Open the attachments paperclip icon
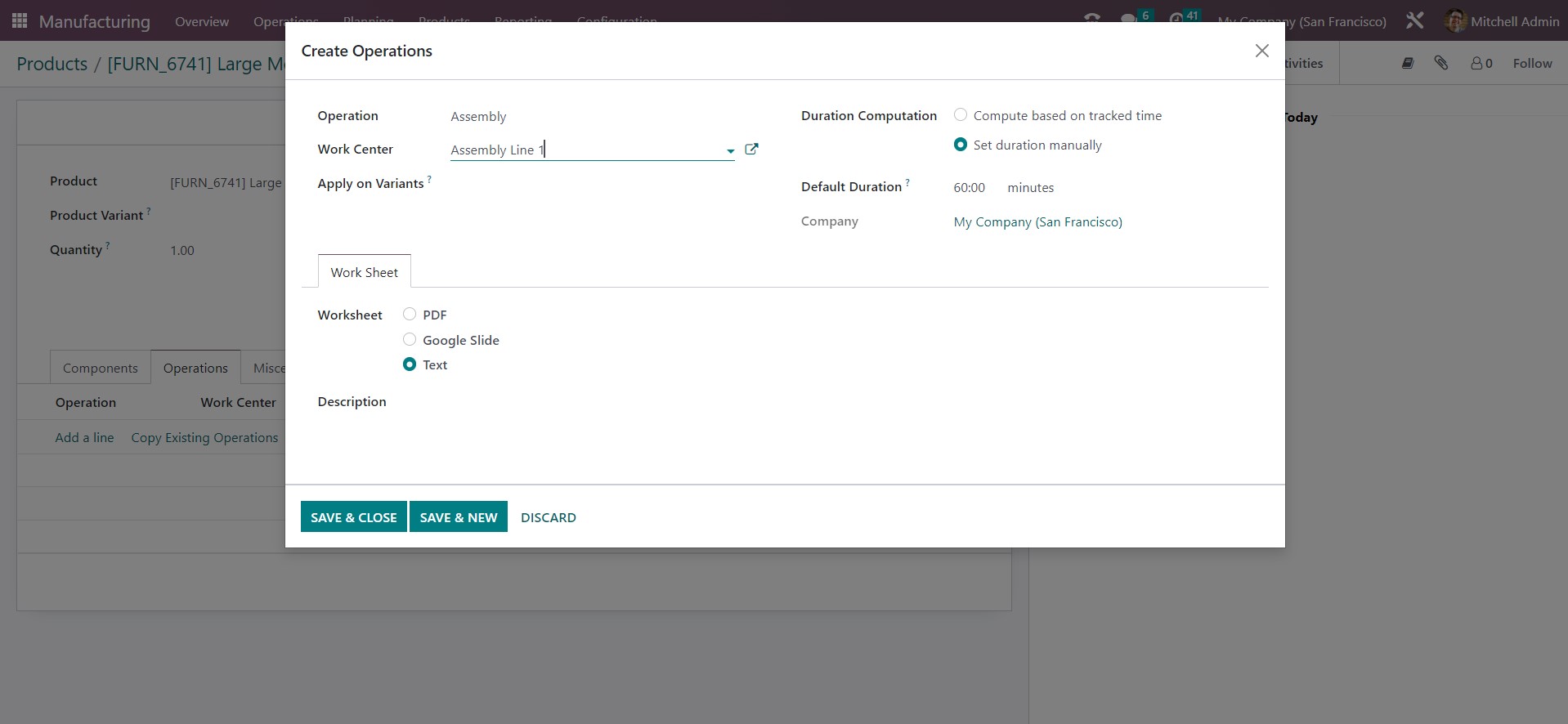Image resolution: width=1568 pixels, height=724 pixels. (x=1440, y=63)
